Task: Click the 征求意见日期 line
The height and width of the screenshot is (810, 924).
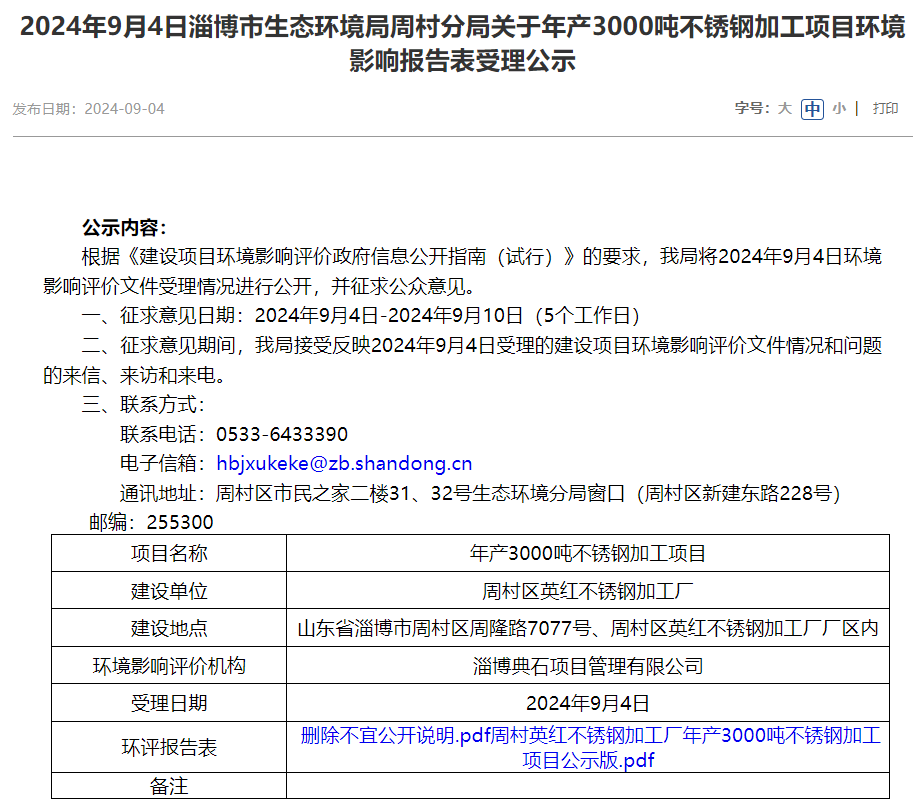Action: [x=361, y=316]
